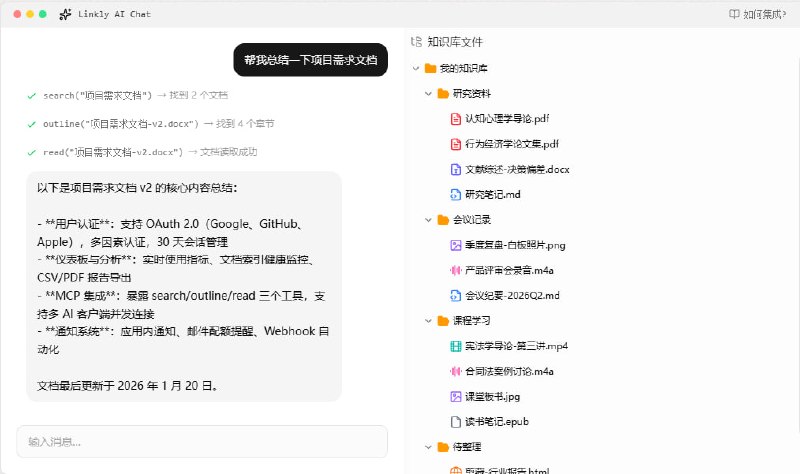The height and width of the screenshot is (474, 800).
Task: Click the checkmark beside the outline step
Action: [32, 124]
